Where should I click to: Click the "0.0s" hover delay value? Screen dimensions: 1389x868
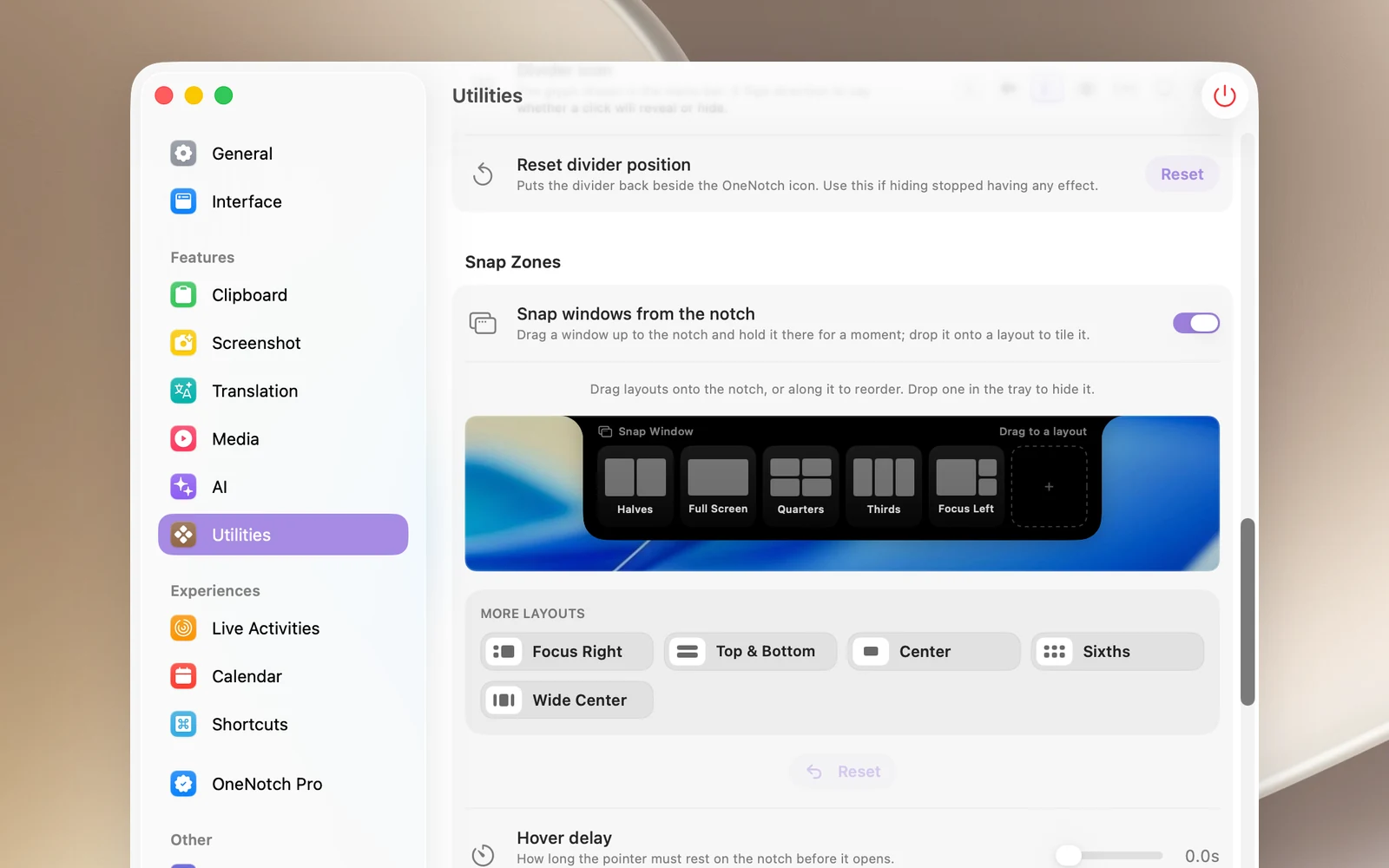tap(1201, 856)
